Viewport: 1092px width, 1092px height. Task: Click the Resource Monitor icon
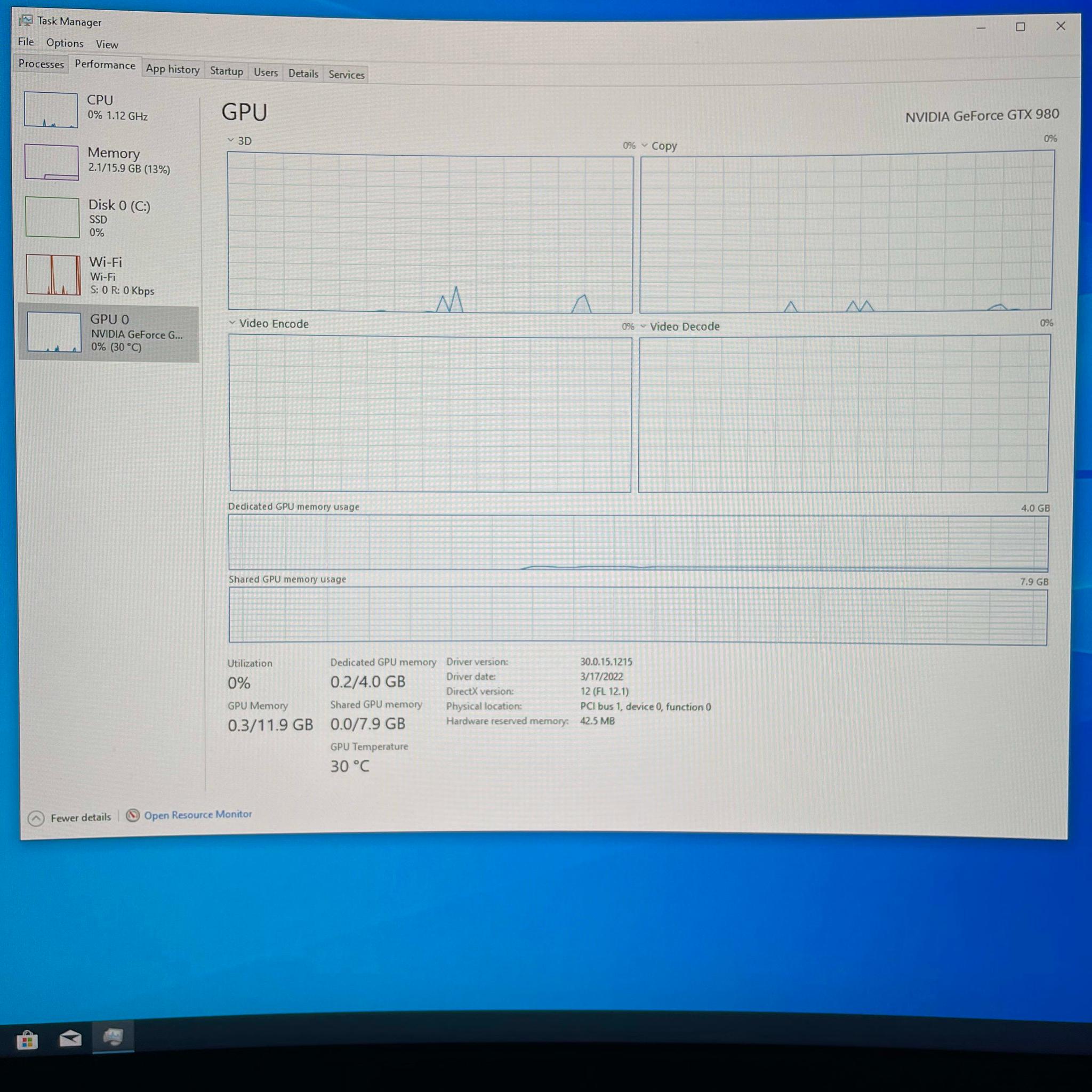133,815
